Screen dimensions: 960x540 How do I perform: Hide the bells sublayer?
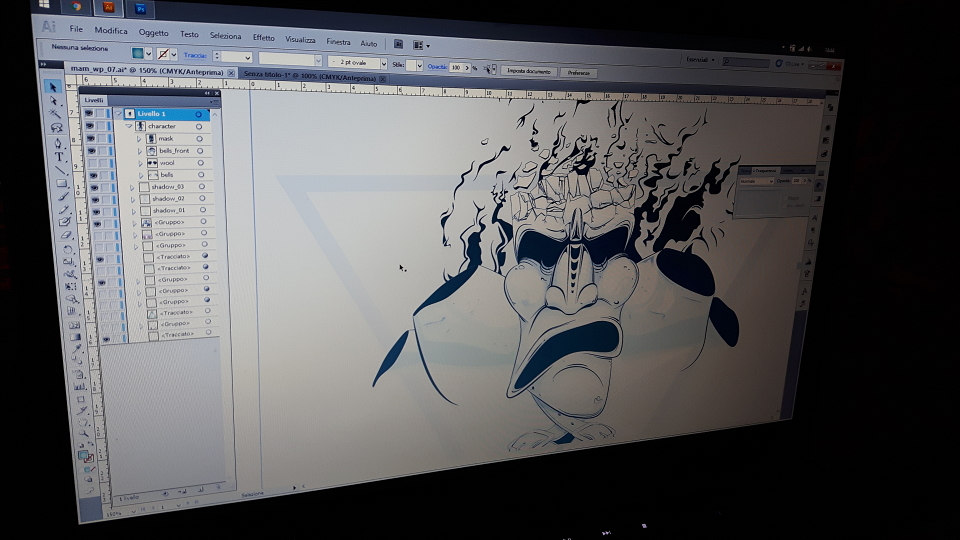point(94,175)
